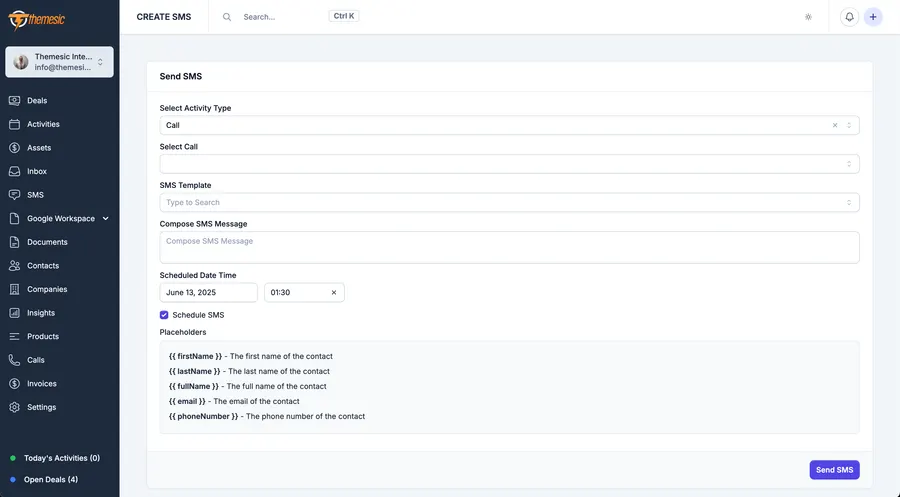Click the Settings gear icon
The height and width of the screenshot is (497, 900).
click(14, 407)
